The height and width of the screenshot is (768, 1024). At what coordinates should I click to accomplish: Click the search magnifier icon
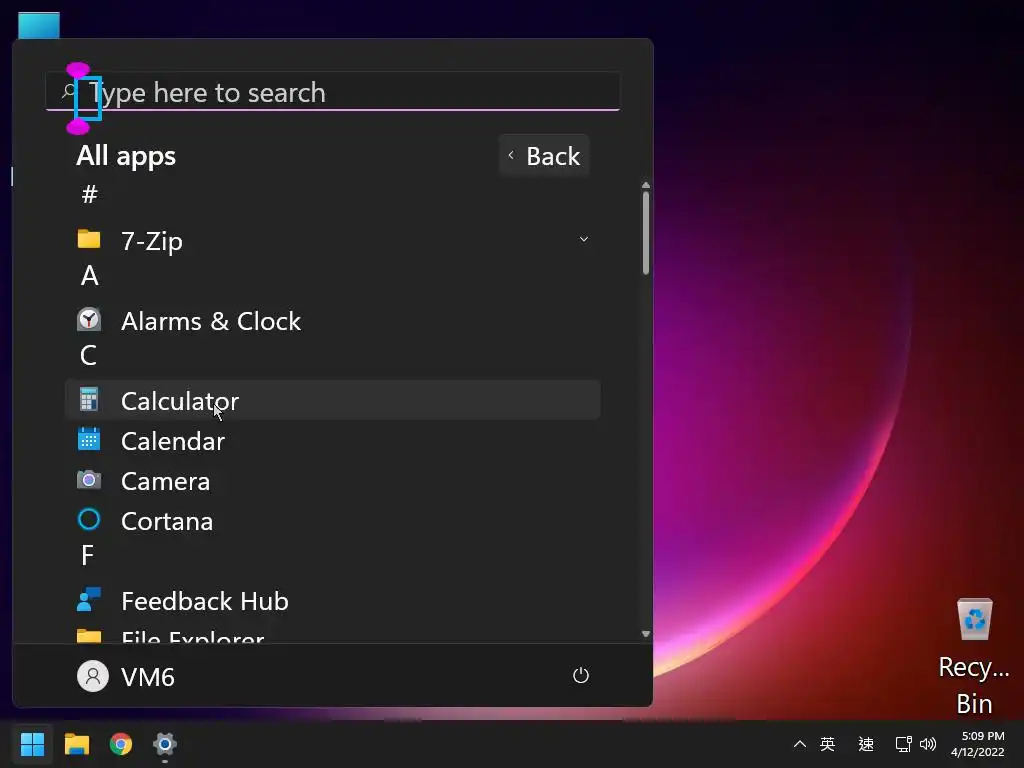point(68,91)
